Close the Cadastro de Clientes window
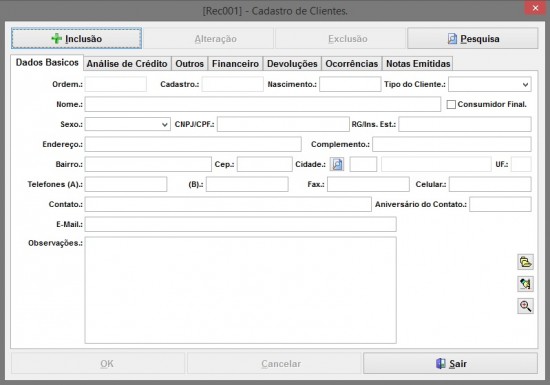 (x=535, y=8)
